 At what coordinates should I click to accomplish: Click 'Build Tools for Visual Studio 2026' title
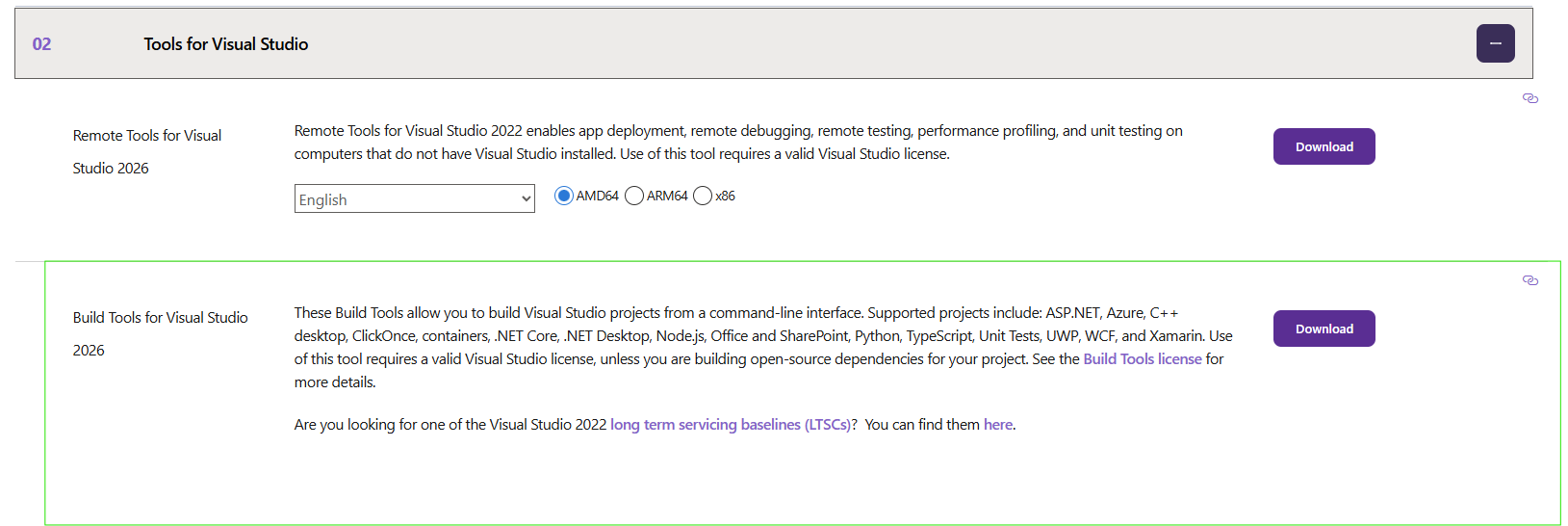point(161,333)
